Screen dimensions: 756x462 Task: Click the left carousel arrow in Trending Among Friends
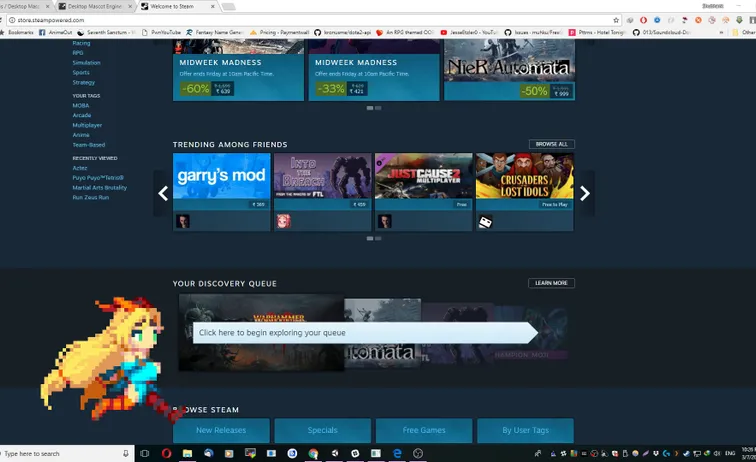(x=163, y=194)
